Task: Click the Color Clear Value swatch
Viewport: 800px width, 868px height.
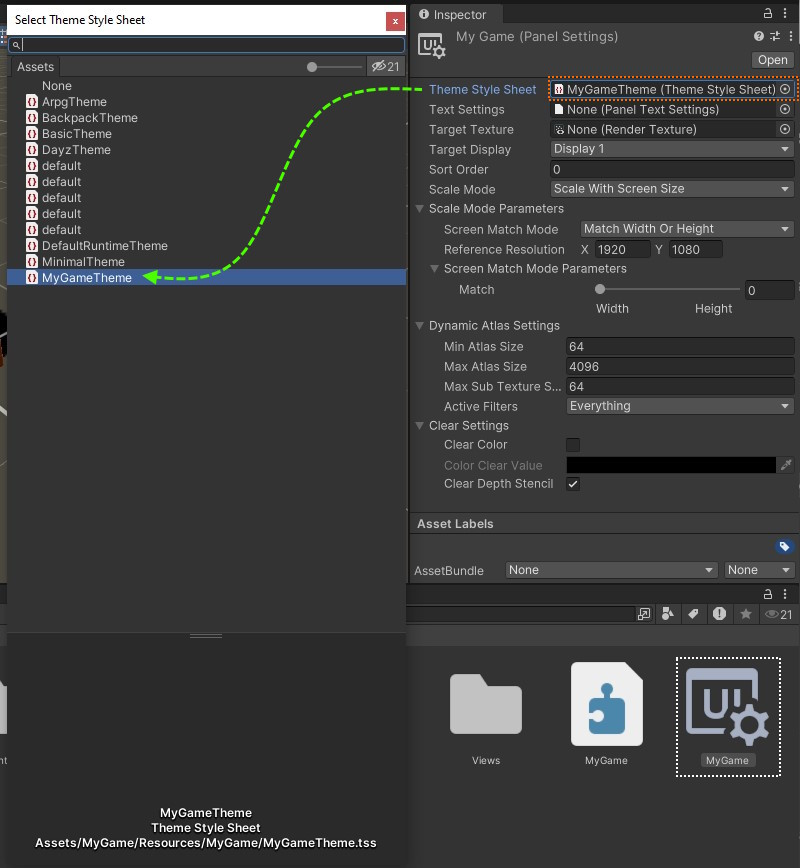Action: 671,465
